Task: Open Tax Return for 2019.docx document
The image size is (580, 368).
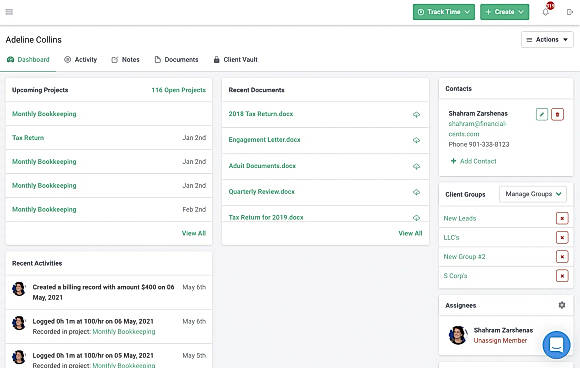Action: click(266, 217)
